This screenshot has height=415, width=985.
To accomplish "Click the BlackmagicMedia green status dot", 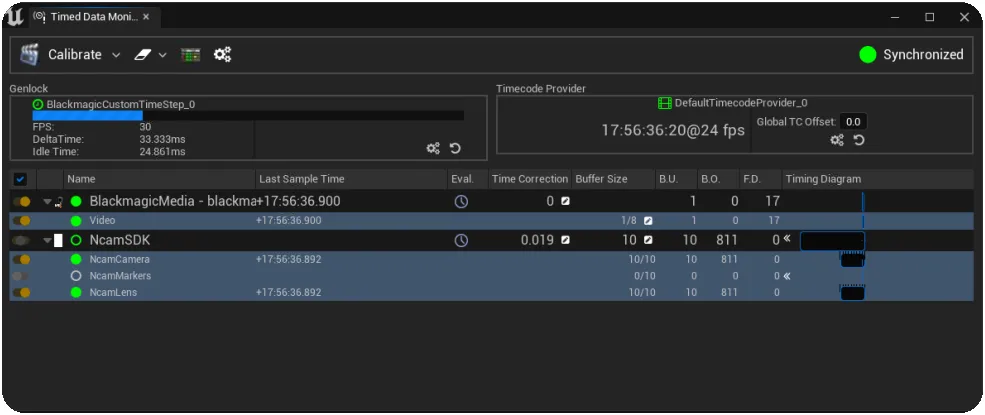I will click(77, 202).
